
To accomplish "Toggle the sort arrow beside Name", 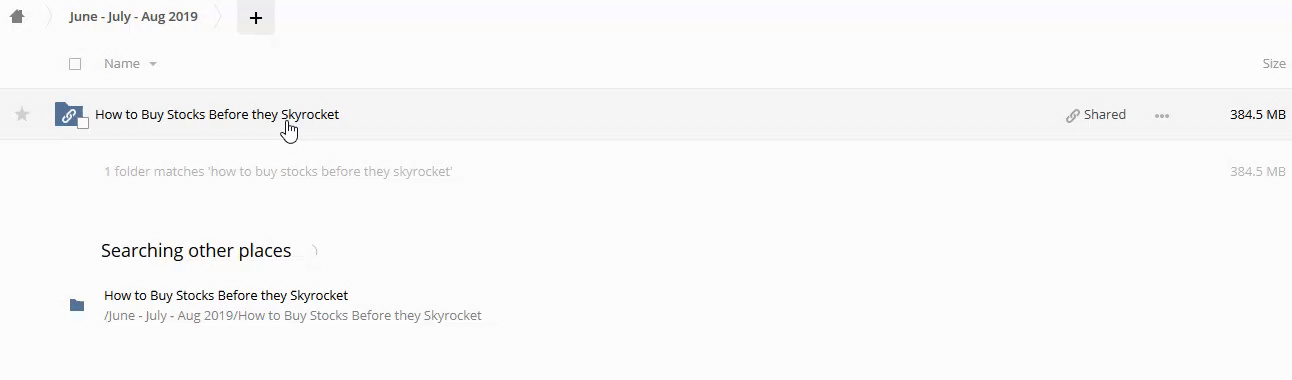I will (153, 64).
